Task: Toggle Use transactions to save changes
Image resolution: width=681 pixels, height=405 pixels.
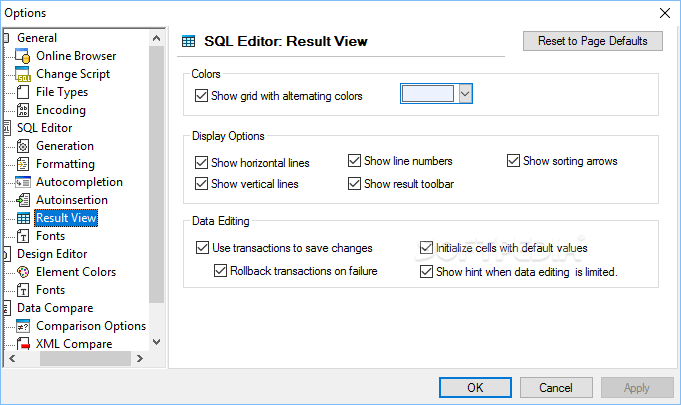Action: pos(202,247)
